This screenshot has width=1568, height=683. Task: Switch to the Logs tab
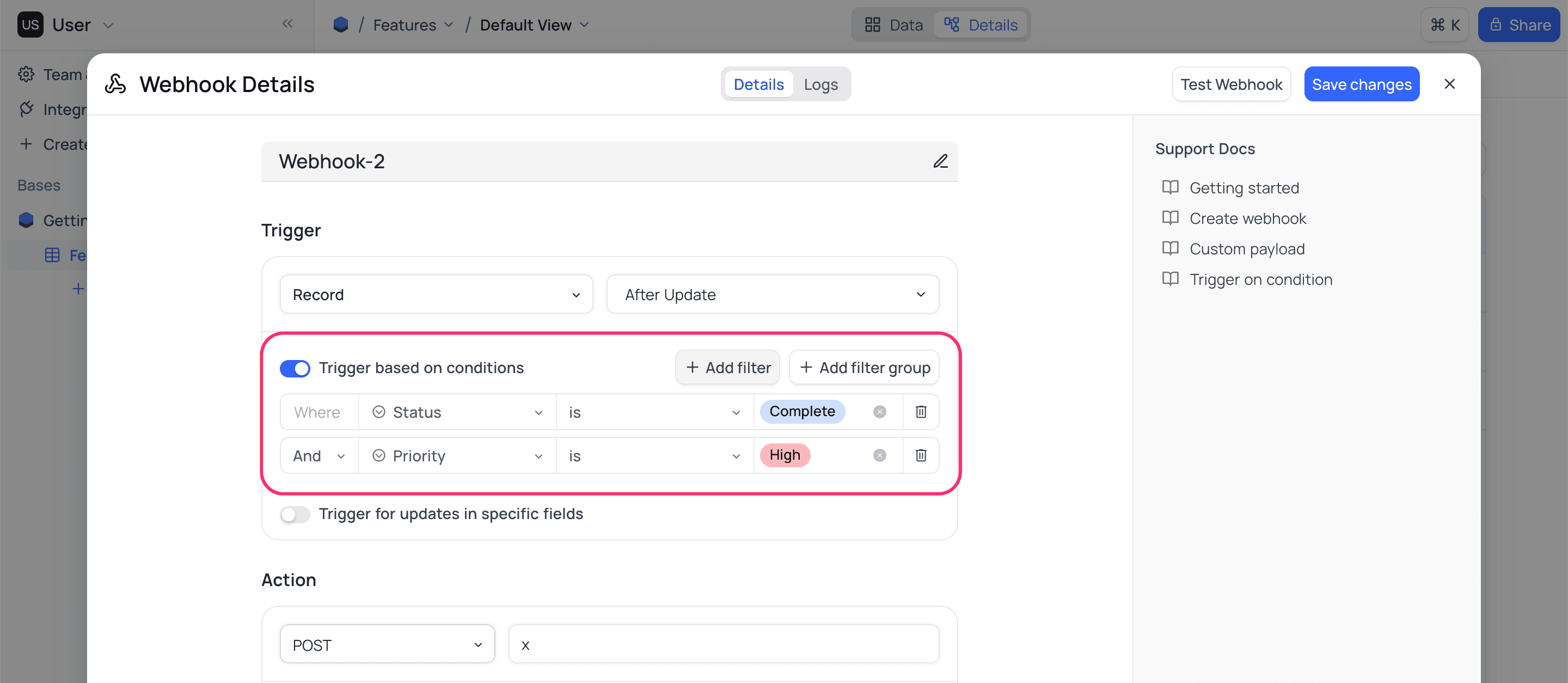tap(820, 84)
